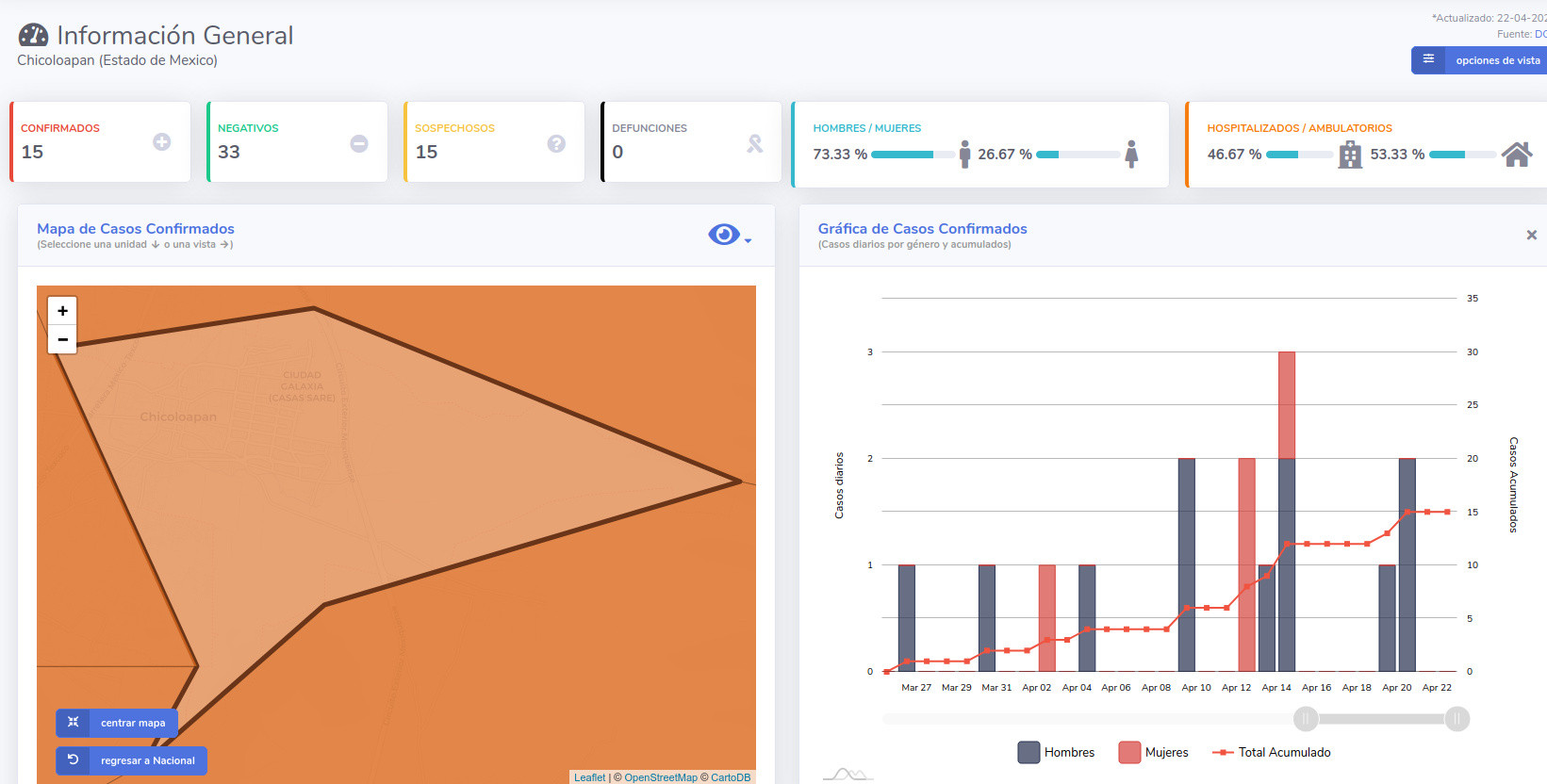1547x784 pixels.
Task: Click the dashboard gauge icon beside Información General
Action: [x=33, y=35]
